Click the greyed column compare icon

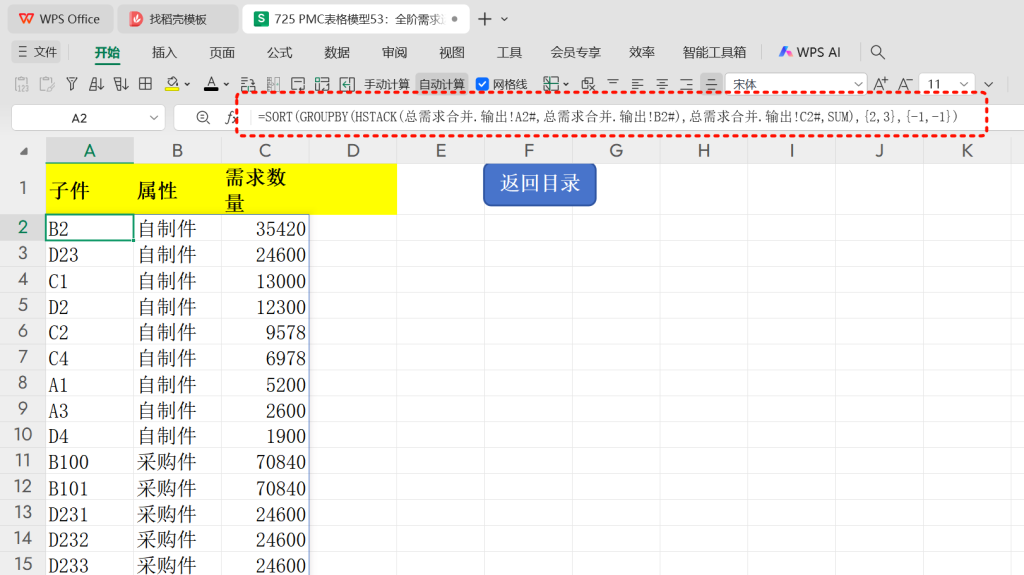(273, 84)
